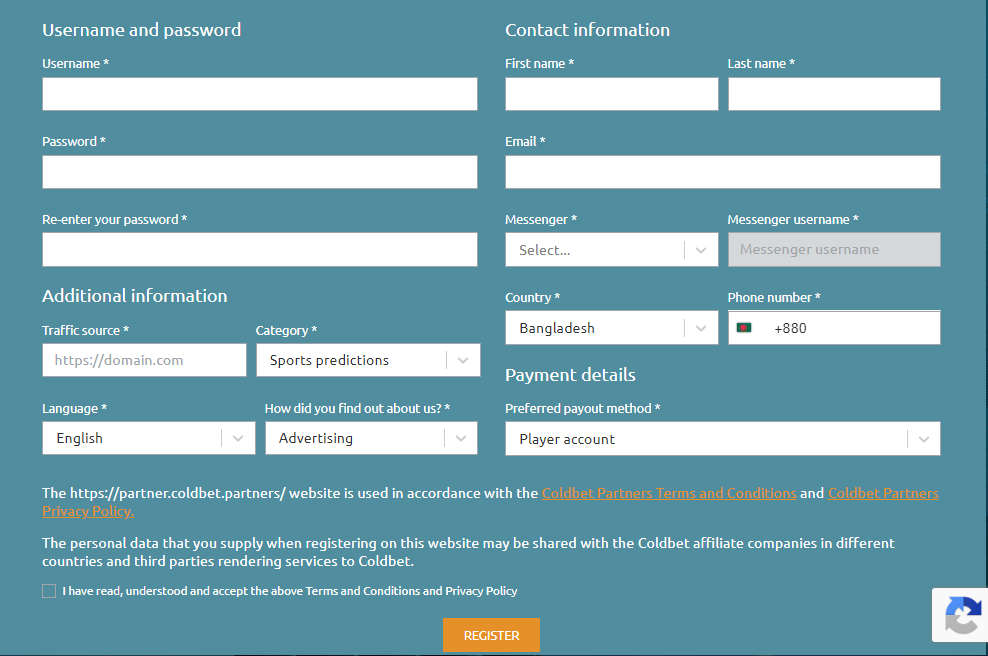Screen dimensions: 988x656
Task: Click the Password input field
Action: click(260, 172)
